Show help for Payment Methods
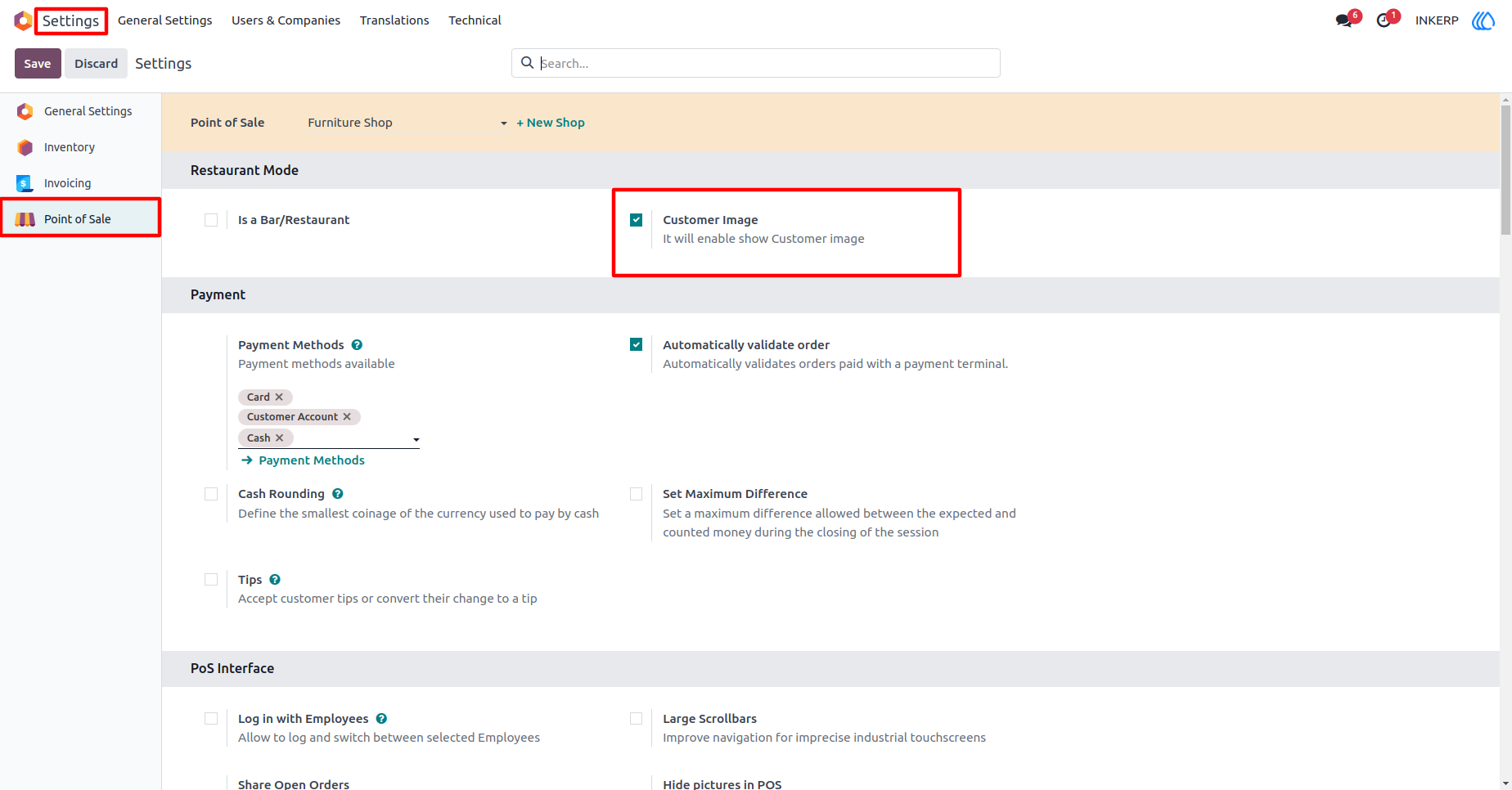 click(x=357, y=345)
